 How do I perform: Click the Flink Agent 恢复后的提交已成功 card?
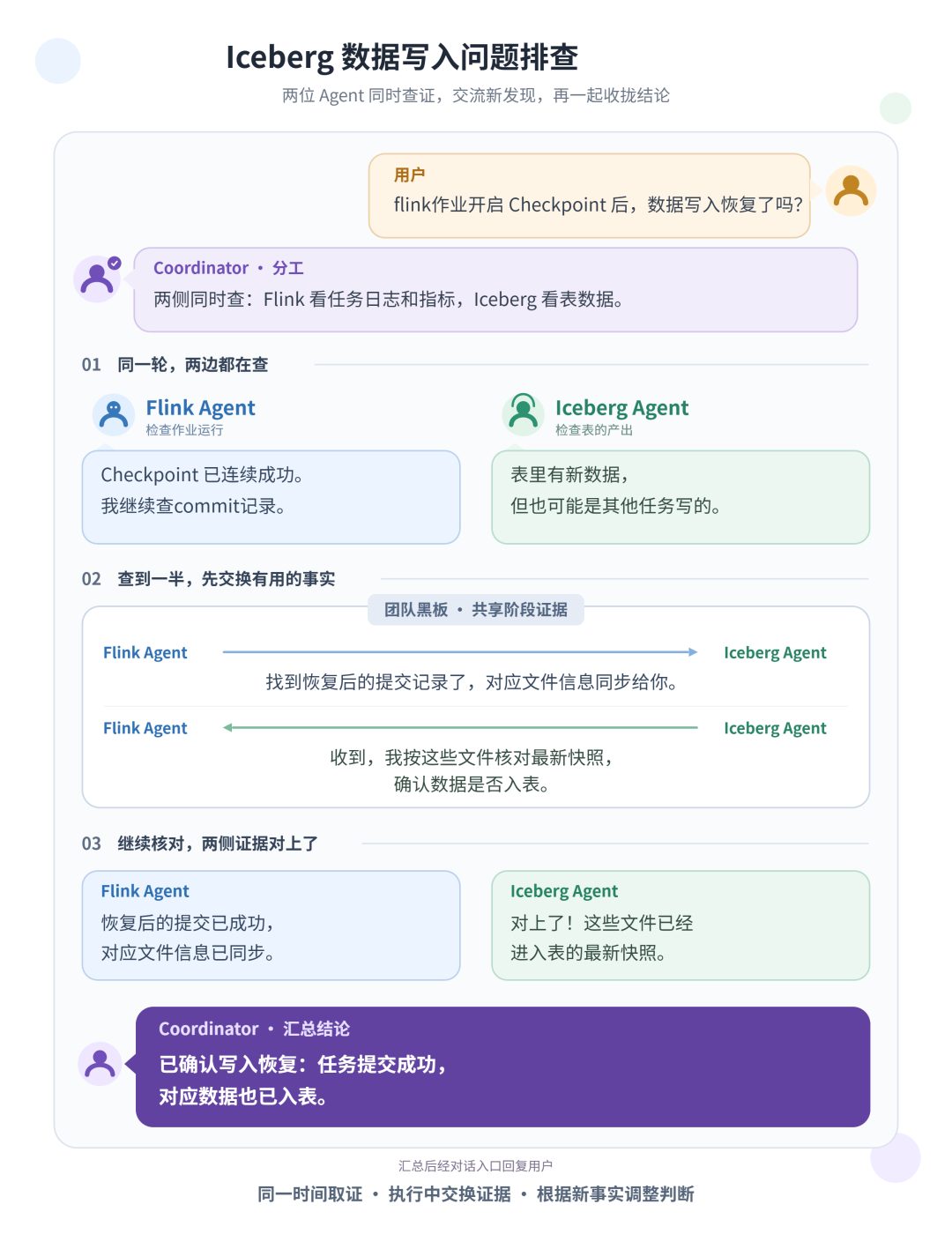tap(271, 925)
